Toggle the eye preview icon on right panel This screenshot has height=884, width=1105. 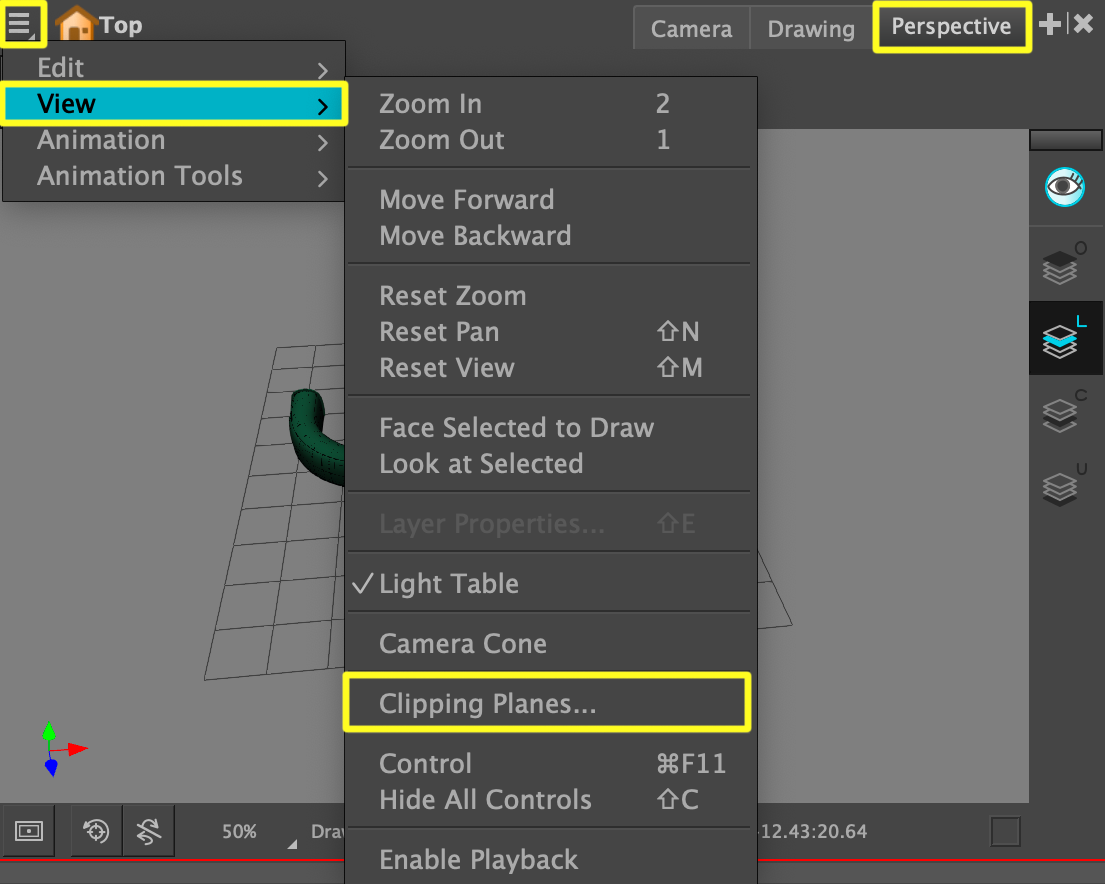pyautogui.click(x=1065, y=187)
